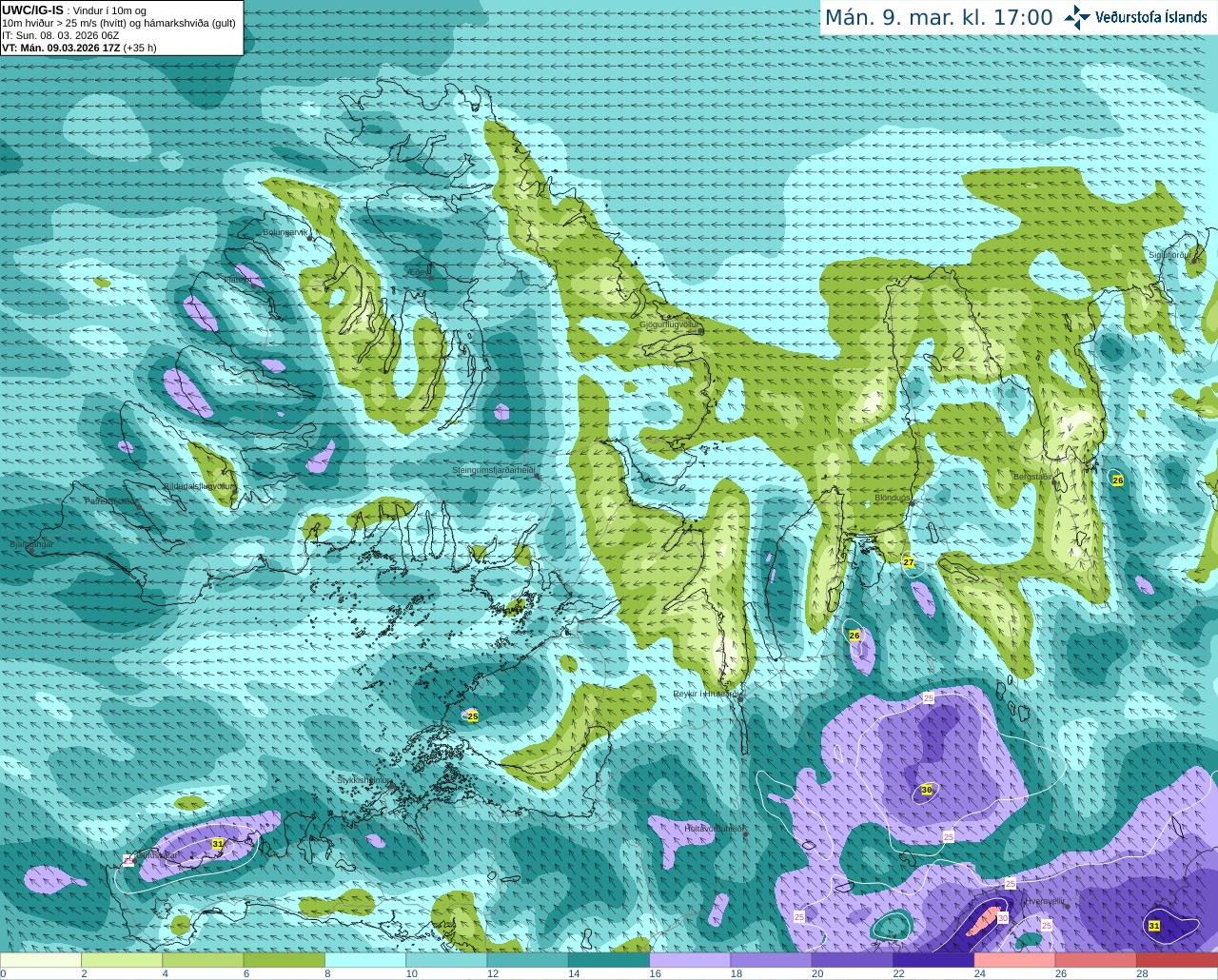Click the Bergstaðir station label

tap(1032, 476)
